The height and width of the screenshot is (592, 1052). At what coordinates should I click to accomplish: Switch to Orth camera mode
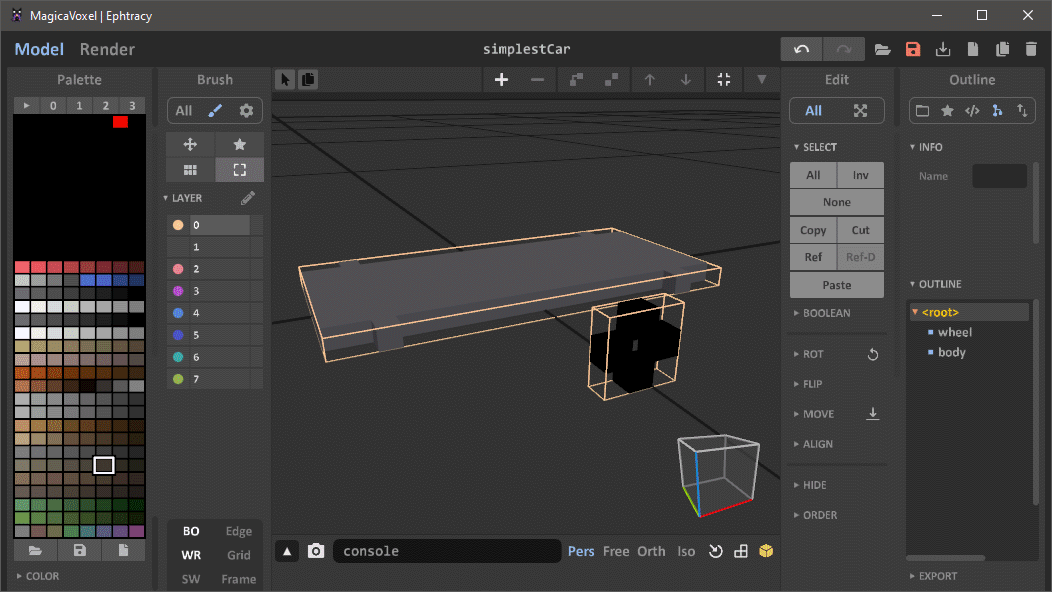coord(651,551)
